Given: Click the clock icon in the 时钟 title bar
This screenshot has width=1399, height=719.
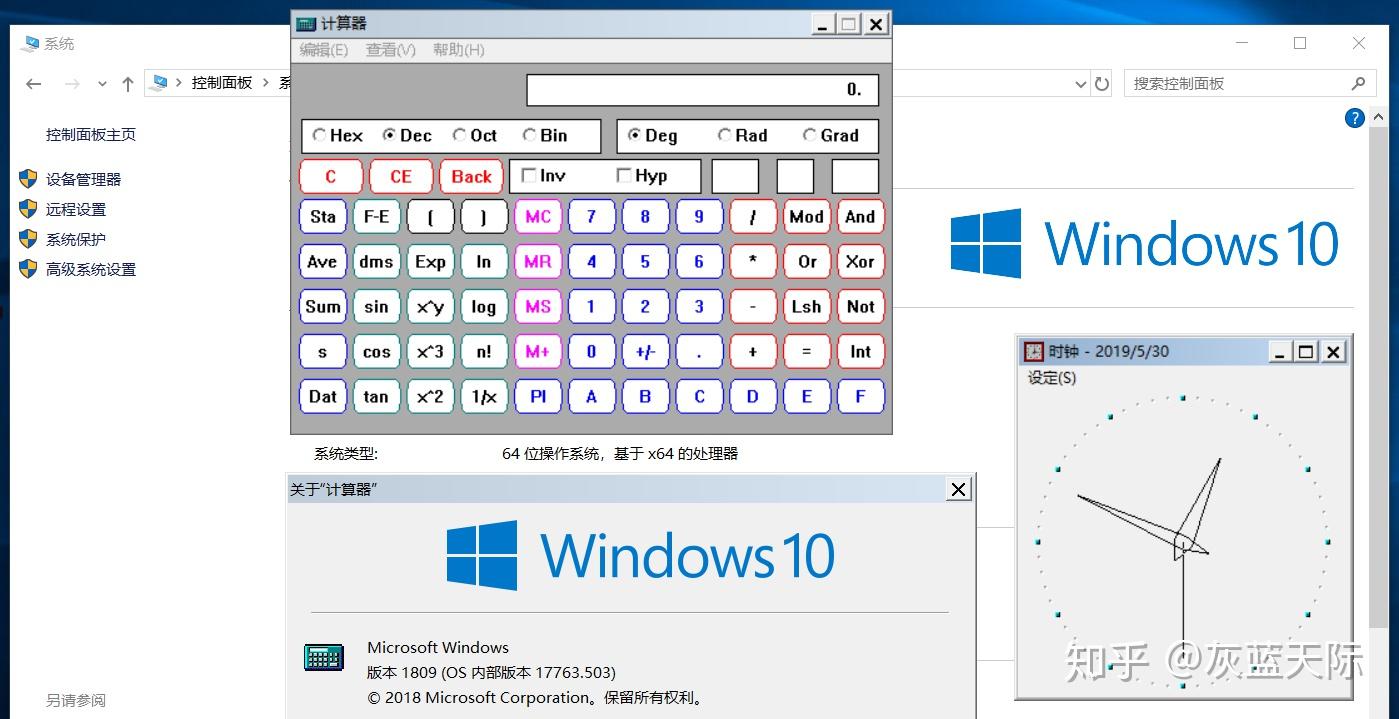Looking at the screenshot, I should [x=1032, y=351].
